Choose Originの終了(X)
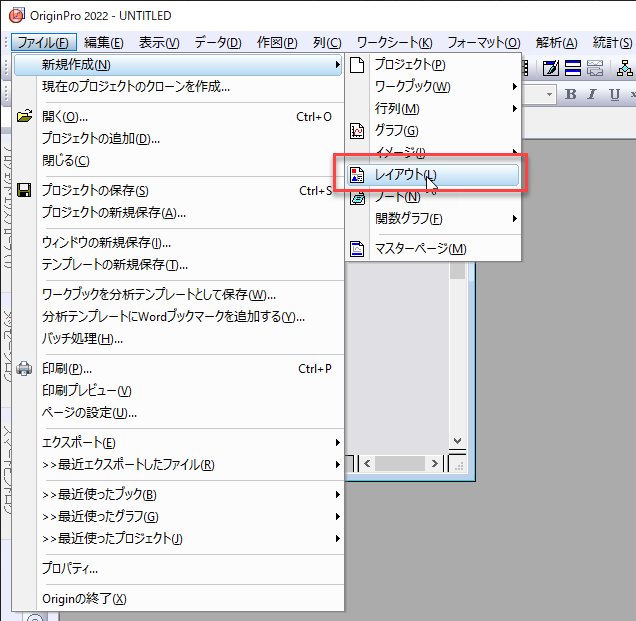The width and height of the screenshot is (636, 621). [178, 599]
